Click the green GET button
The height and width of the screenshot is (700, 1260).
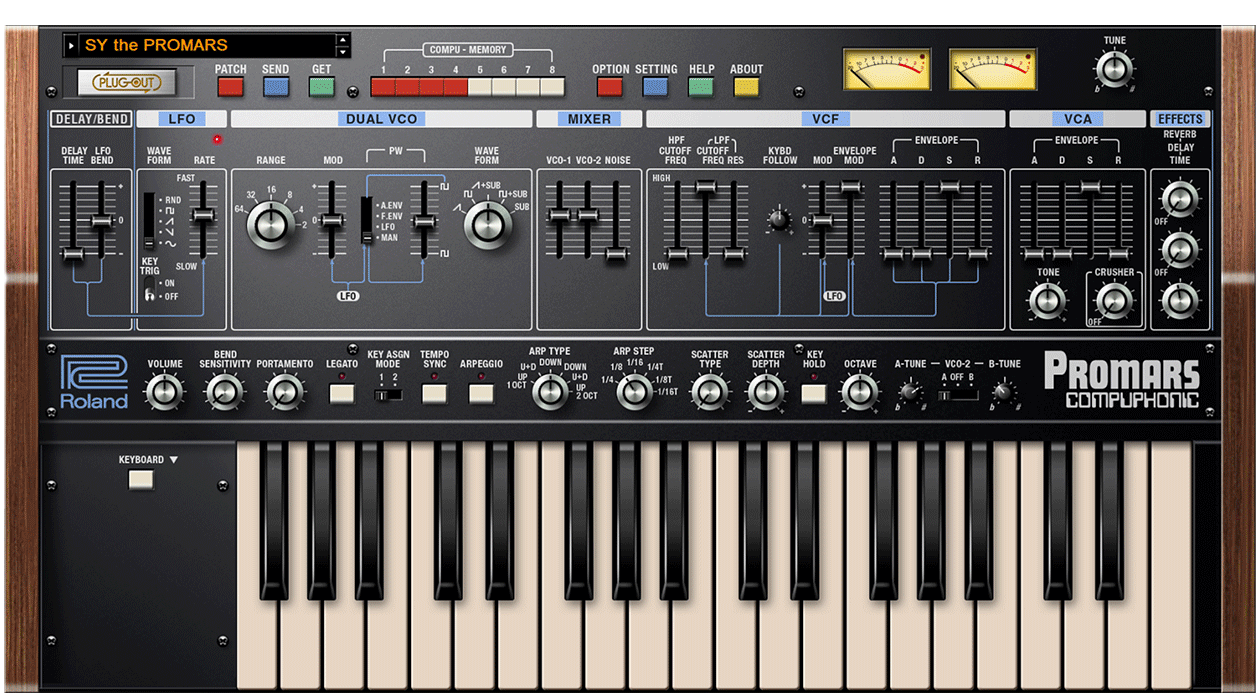(321, 87)
